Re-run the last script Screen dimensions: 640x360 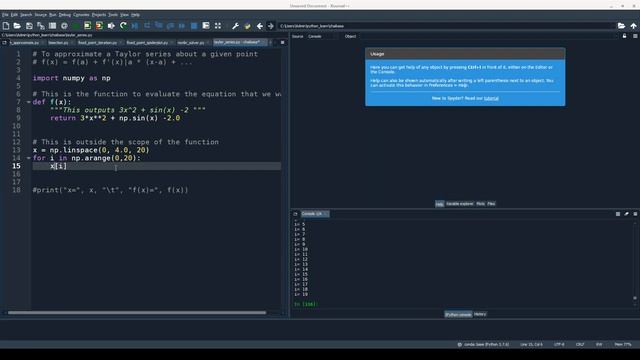coord(123,26)
